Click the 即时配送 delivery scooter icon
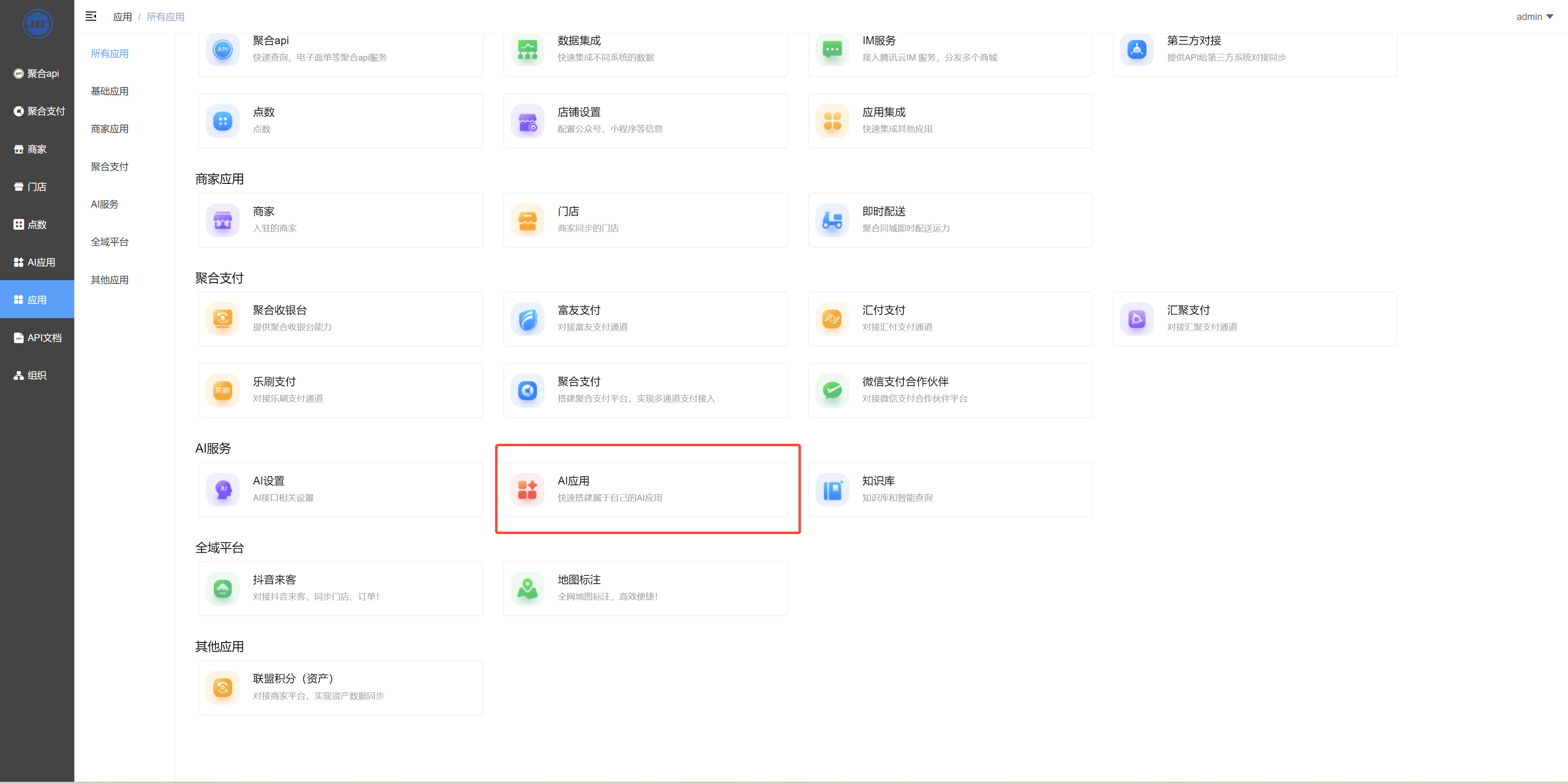This screenshot has height=783, width=1568. click(831, 220)
